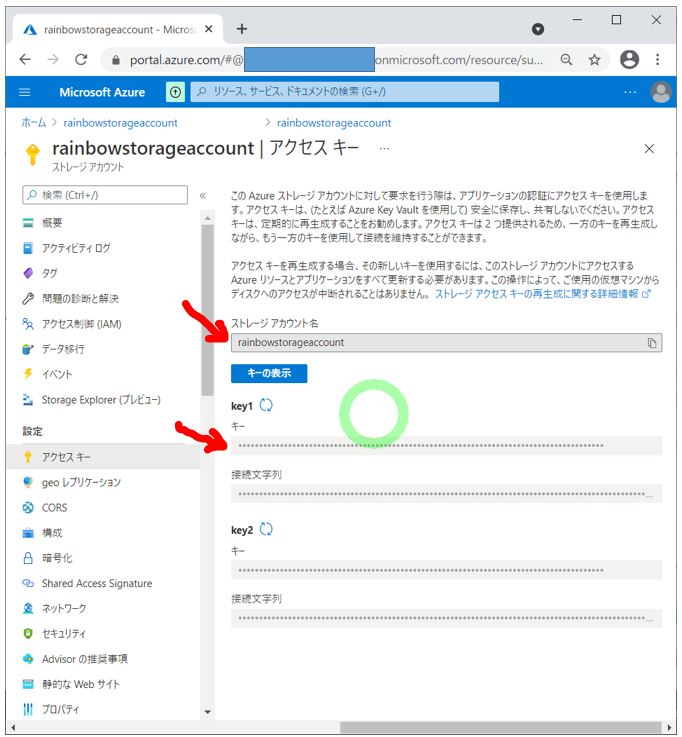682x737 pixels.
Task: Click Storage Explorer (プレビュー) icon
Action: pos(28,400)
